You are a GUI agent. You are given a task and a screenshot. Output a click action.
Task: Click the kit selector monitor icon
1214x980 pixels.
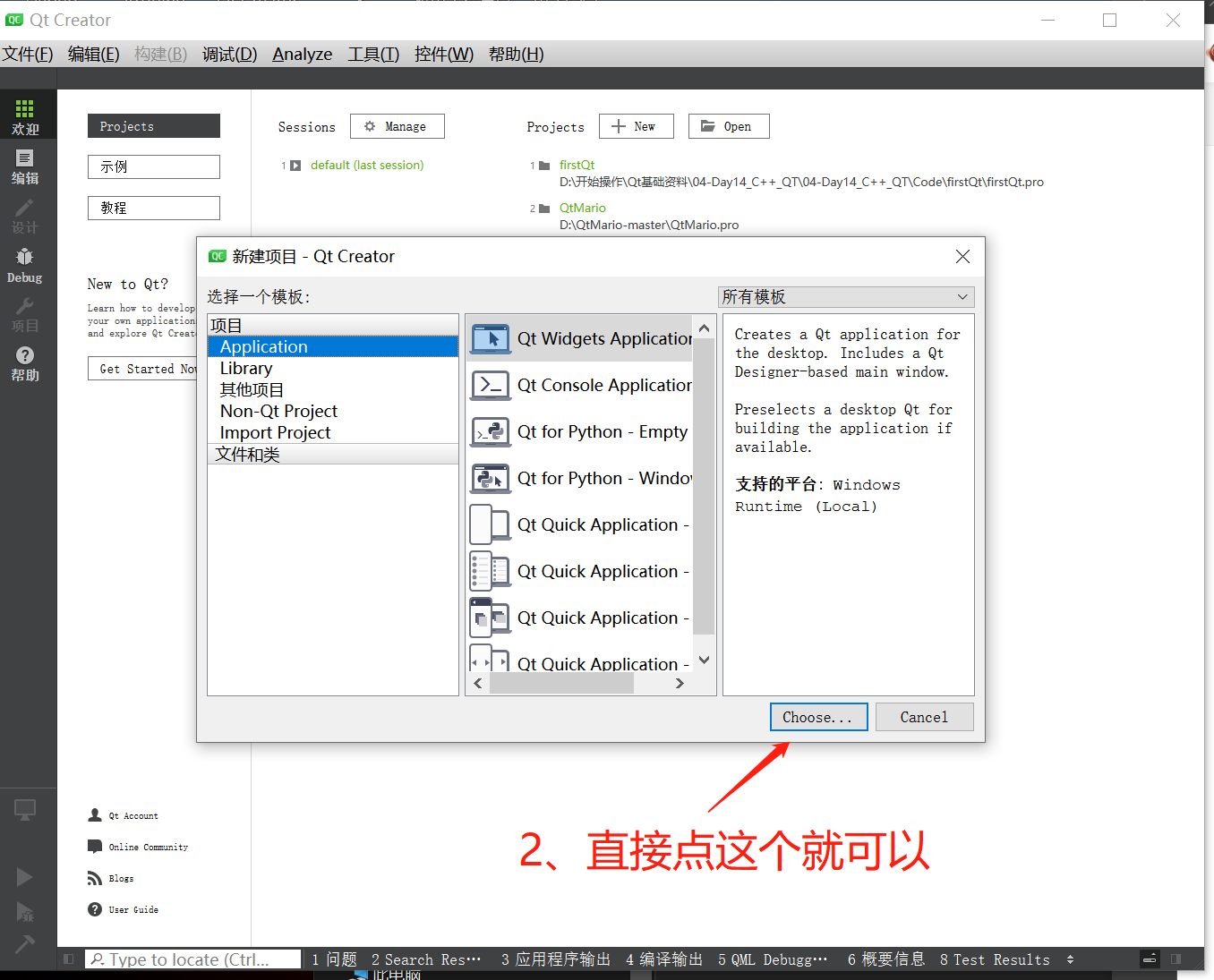coord(24,811)
